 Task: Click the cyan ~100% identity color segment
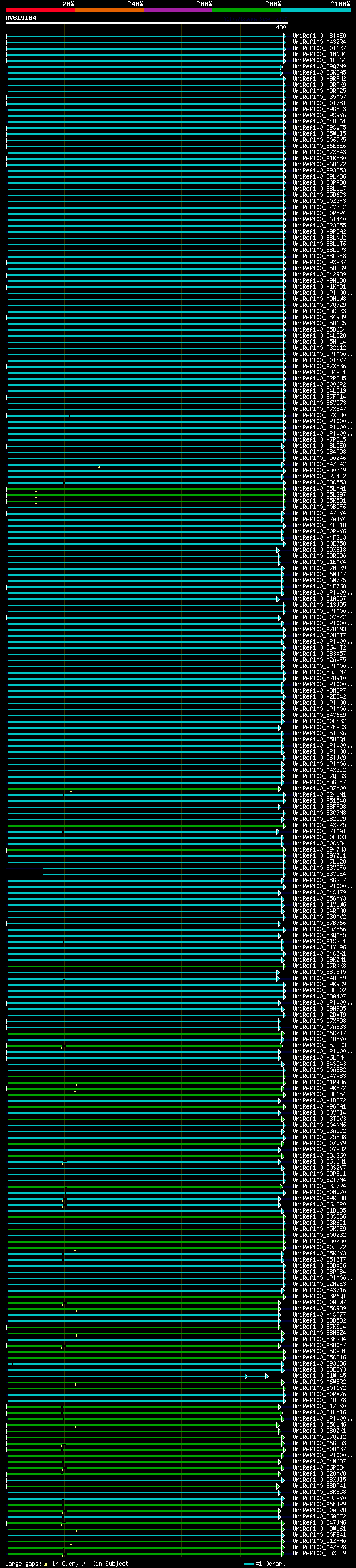pyautogui.click(x=316, y=11)
